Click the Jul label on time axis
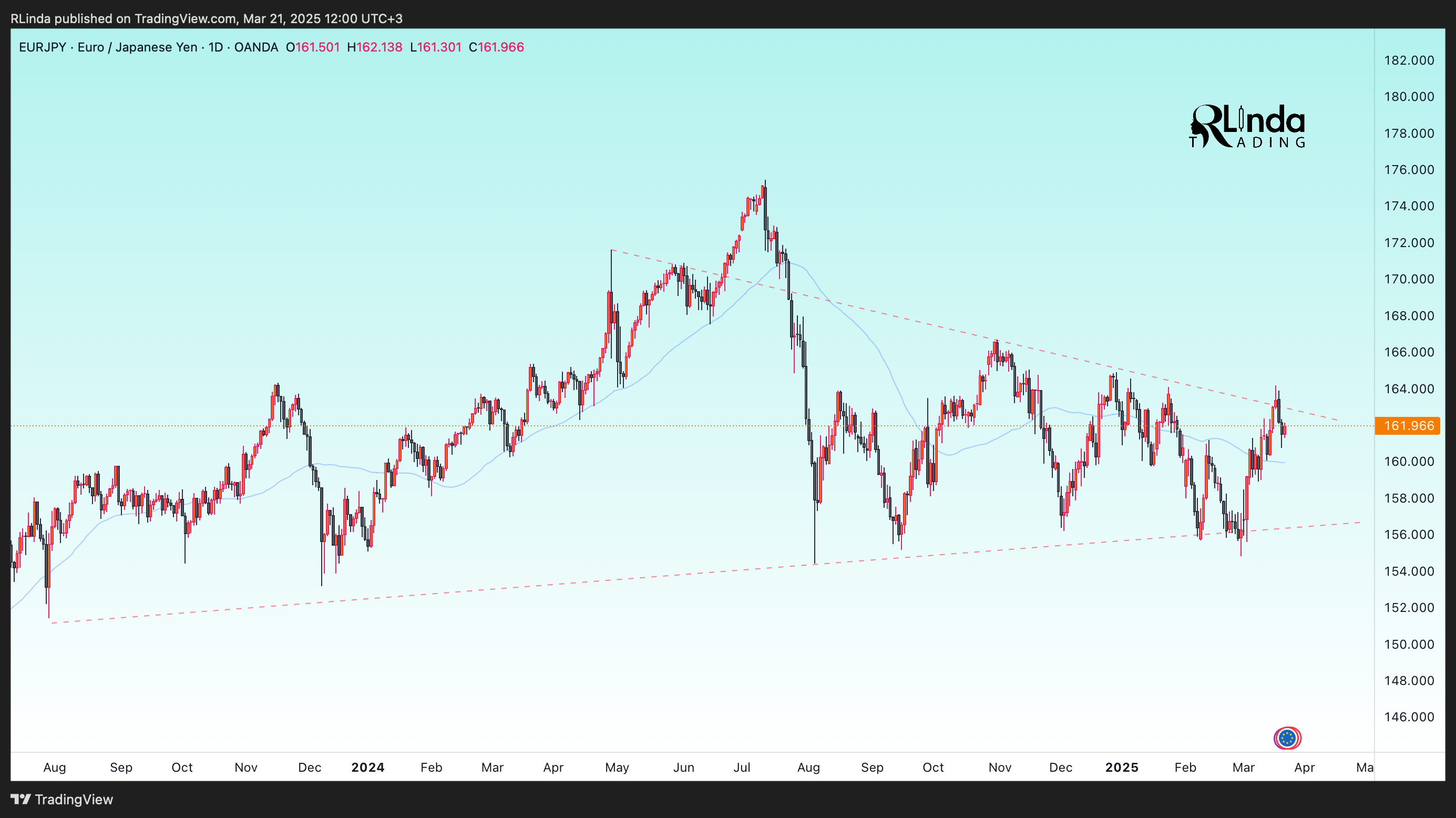 click(x=742, y=767)
